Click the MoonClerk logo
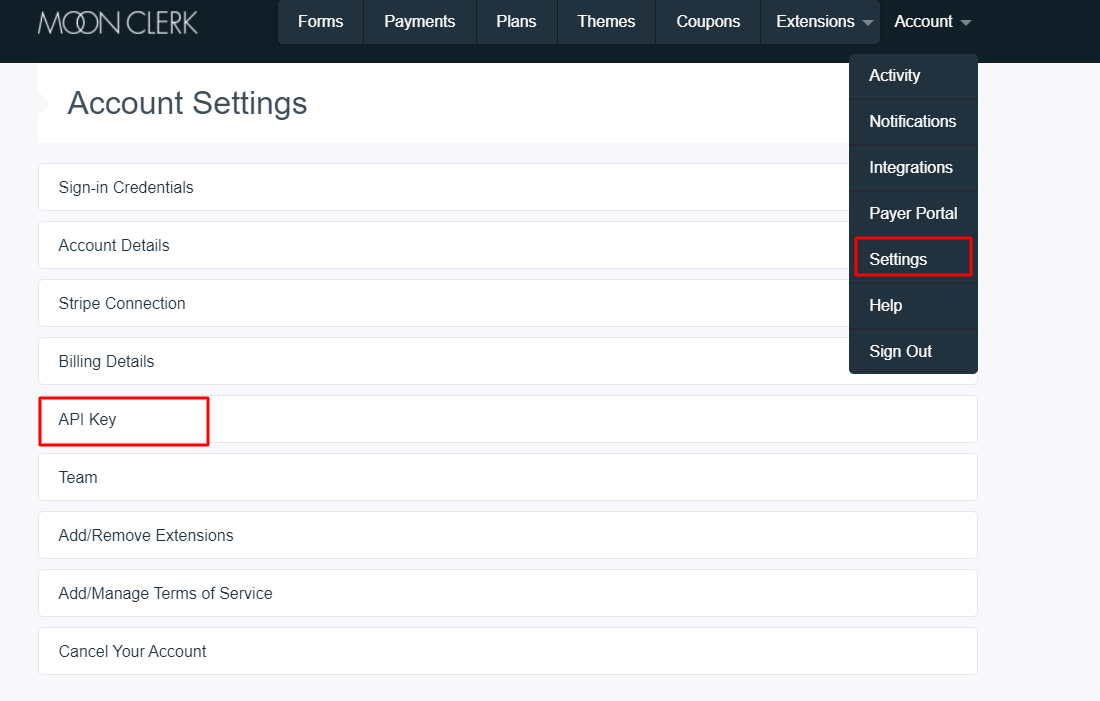This screenshot has height=701, width=1100. pyautogui.click(x=118, y=22)
